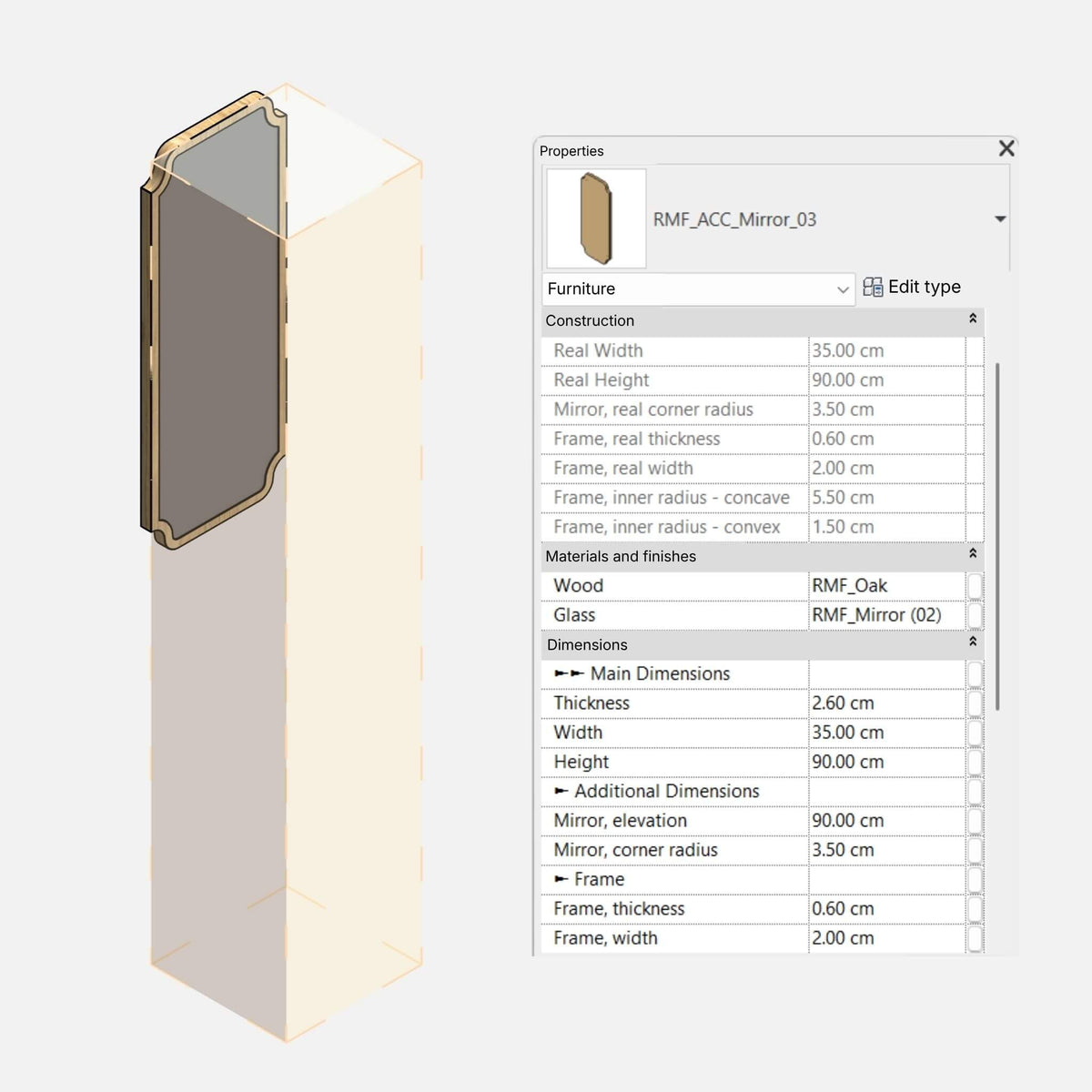Viewport: 1092px width, 1092px height.
Task: Select the Frame, real thickness label
Action: (637, 439)
